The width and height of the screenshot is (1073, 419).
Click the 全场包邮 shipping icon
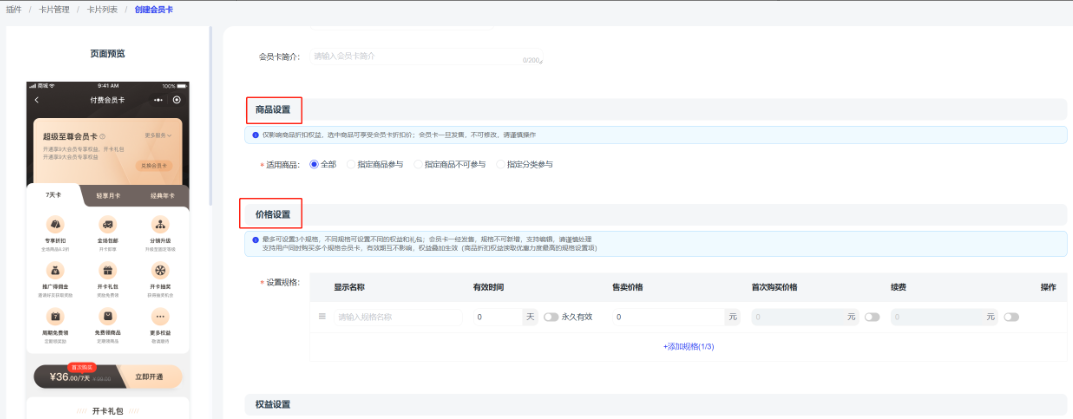point(107,224)
